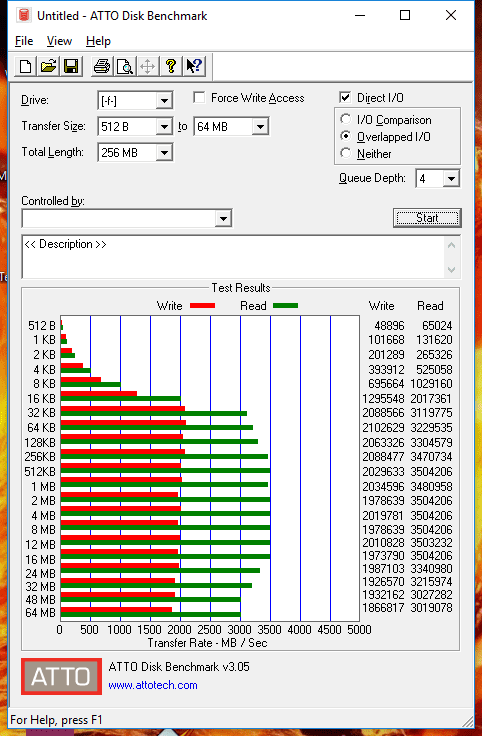Viewport: 482px width, 736px height.
Task: Click the window resize grip in status bar
Action: click(467, 722)
